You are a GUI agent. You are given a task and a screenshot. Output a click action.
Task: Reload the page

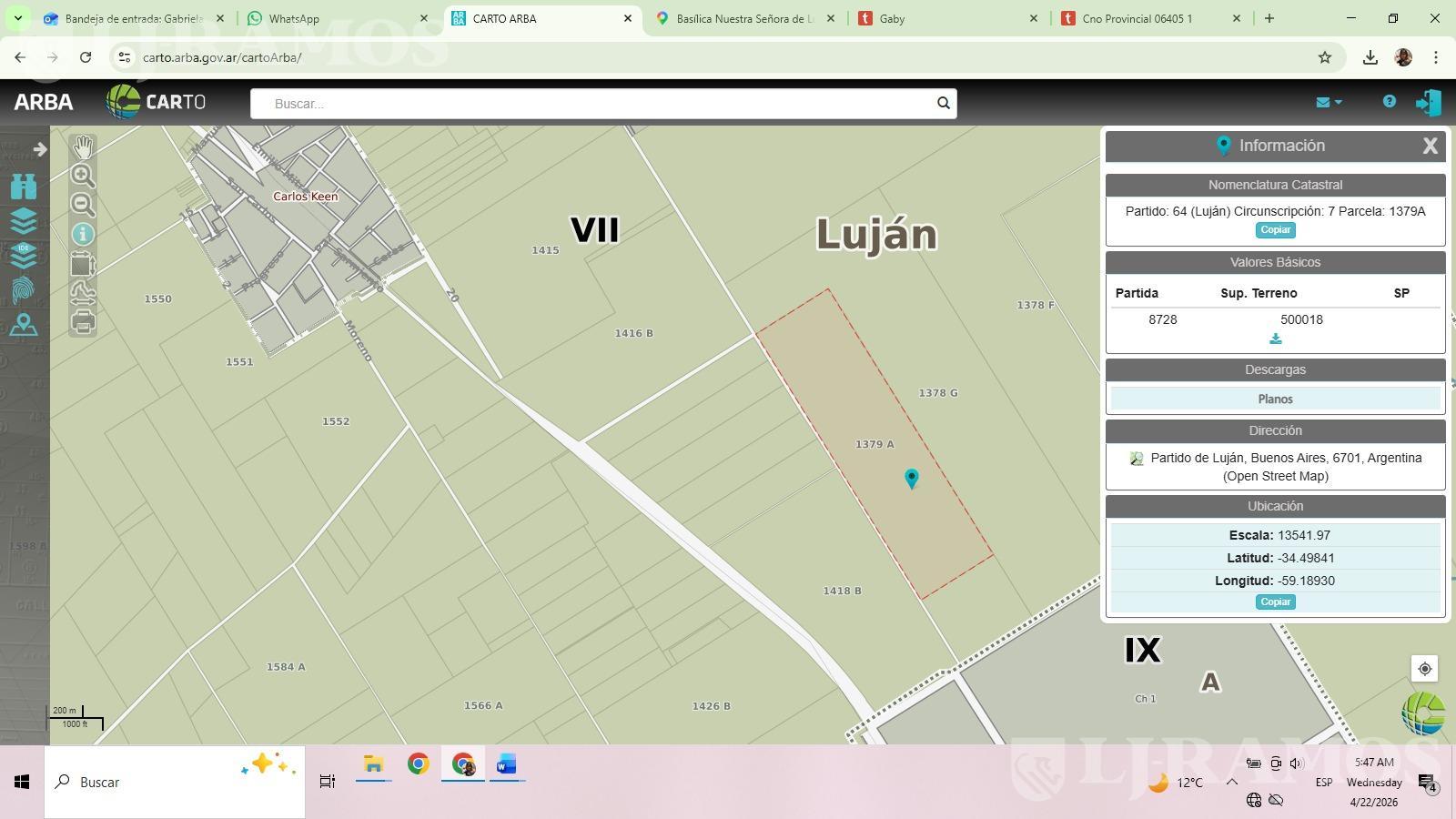pyautogui.click(x=86, y=57)
